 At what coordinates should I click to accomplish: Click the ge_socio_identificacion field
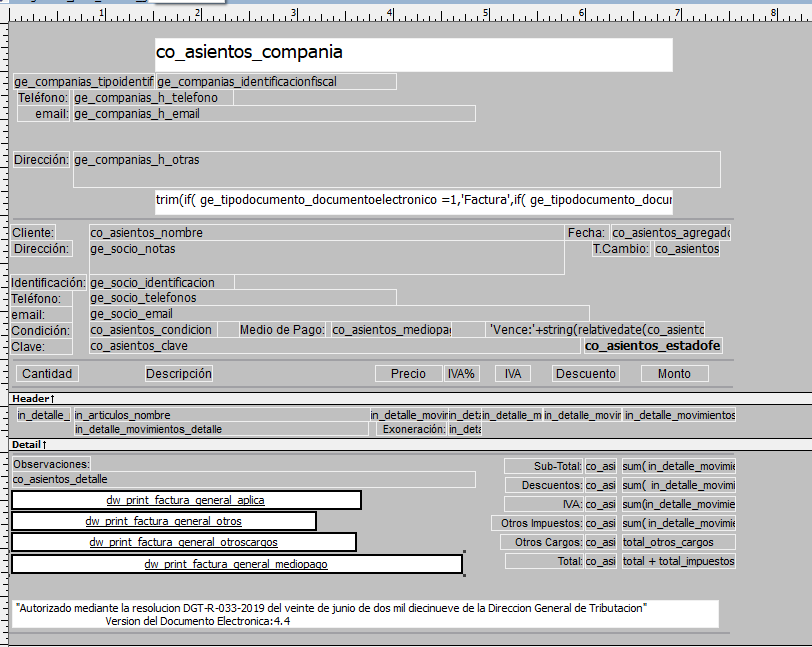tap(162, 282)
